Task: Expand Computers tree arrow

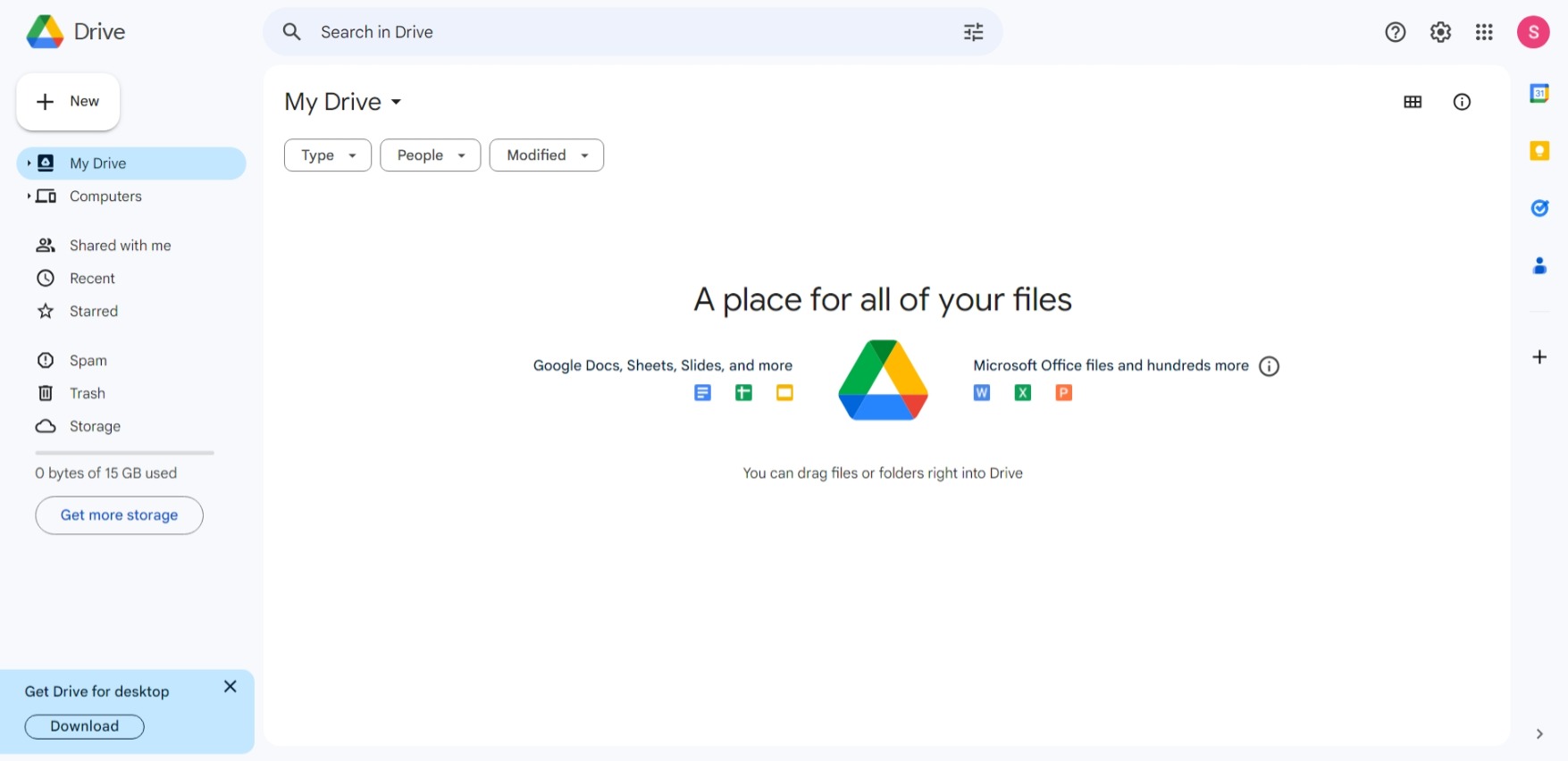Action: [29, 196]
